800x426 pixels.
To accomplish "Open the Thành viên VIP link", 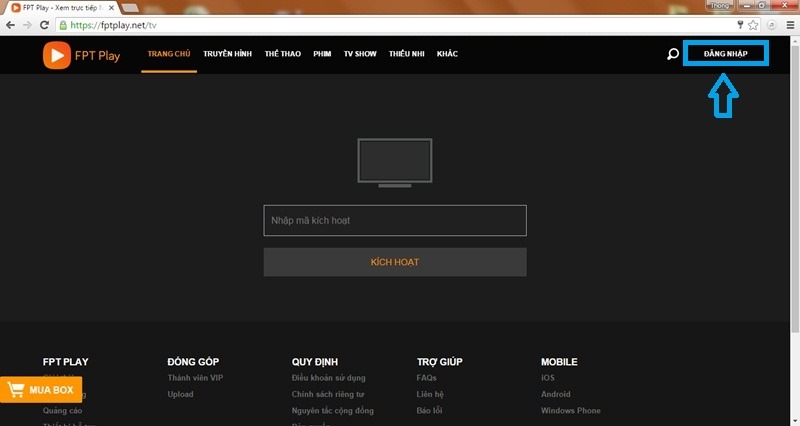I will pos(194,378).
